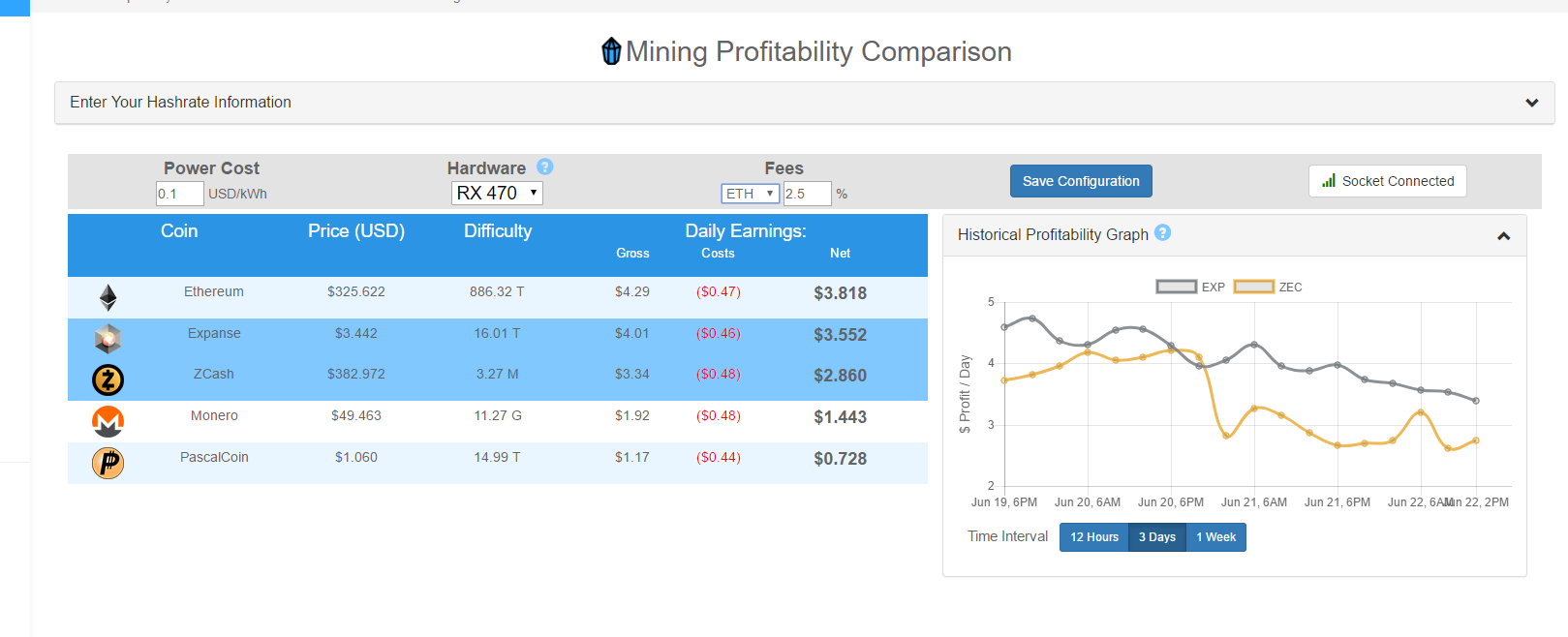The width and height of the screenshot is (1568, 637).
Task: Click the Save Configuration button
Action: (1081, 181)
